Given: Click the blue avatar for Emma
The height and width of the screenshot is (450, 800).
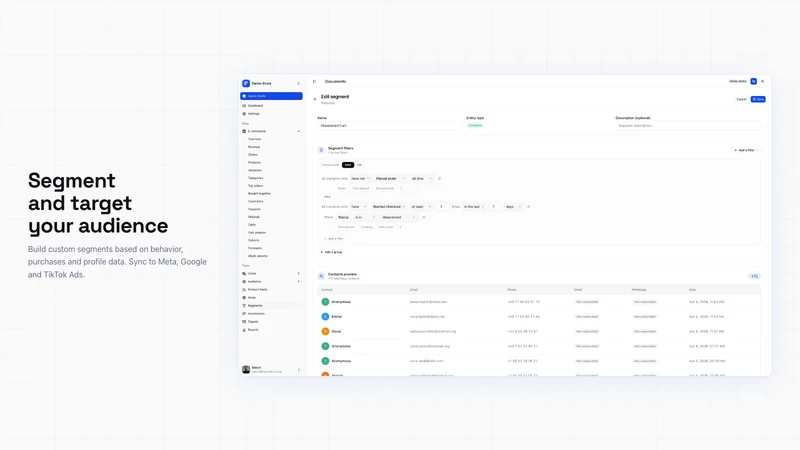Looking at the screenshot, I should [325, 317].
